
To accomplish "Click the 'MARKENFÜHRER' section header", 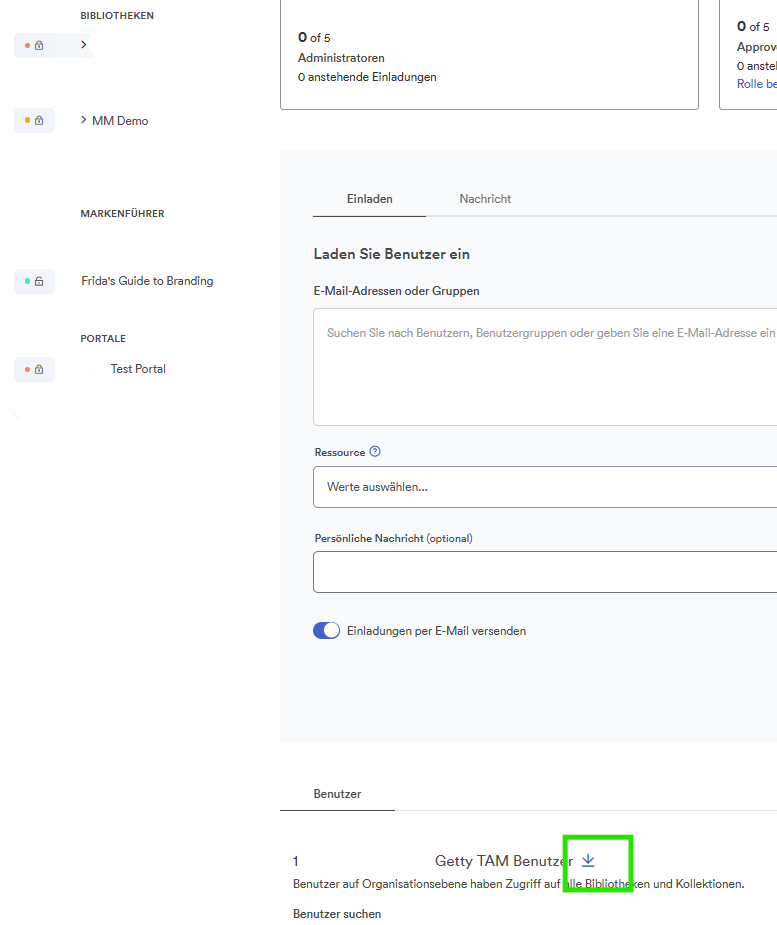I will 123,214.
